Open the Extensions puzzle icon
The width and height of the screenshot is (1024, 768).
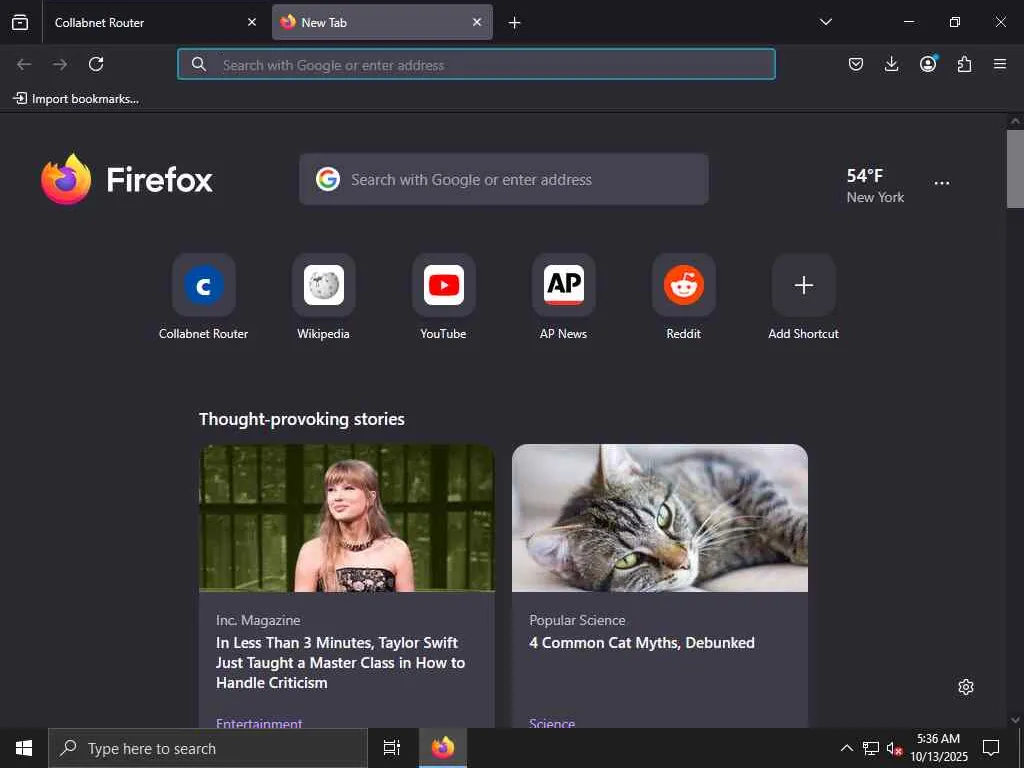click(x=964, y=64)
